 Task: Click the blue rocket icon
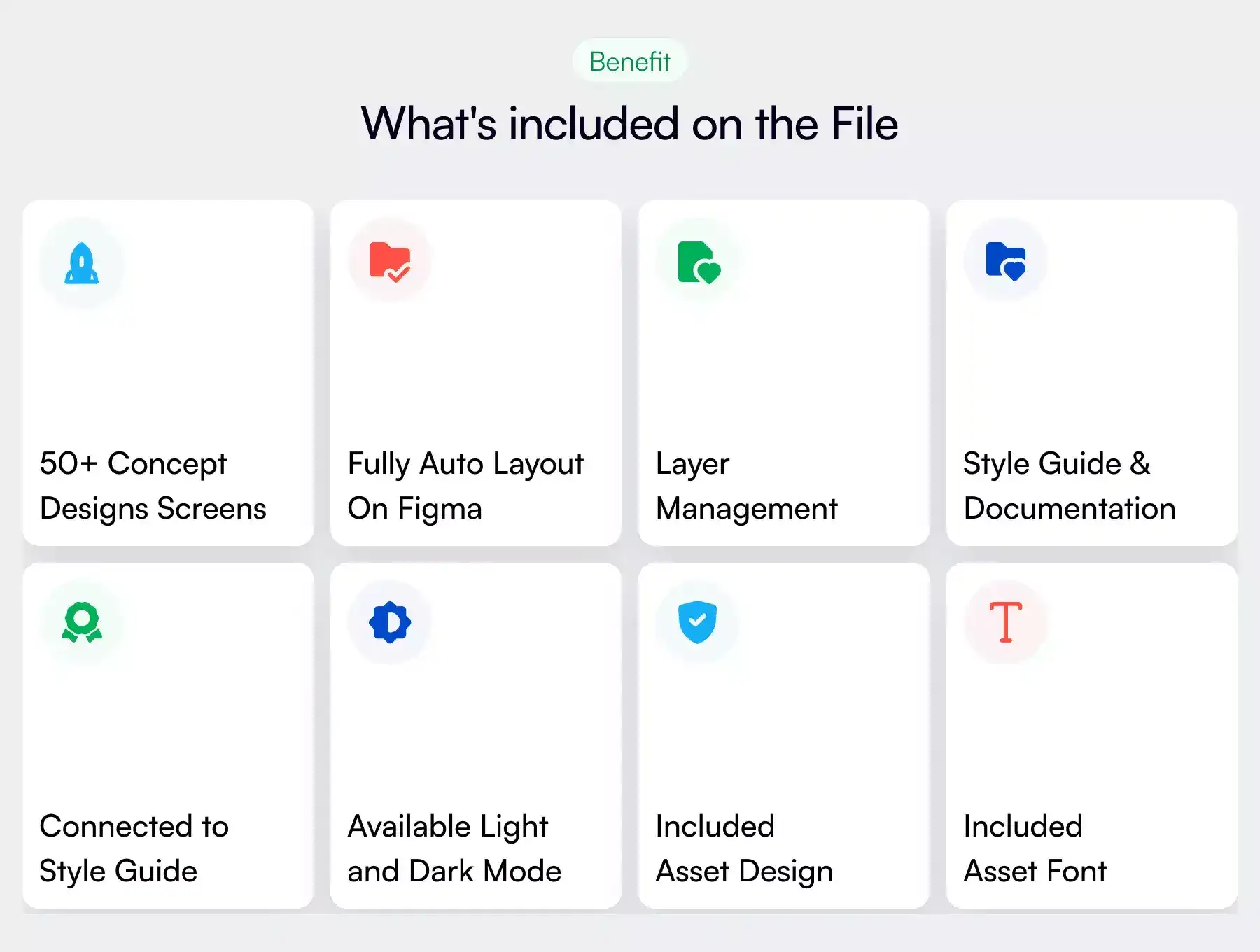coord(82,263)
